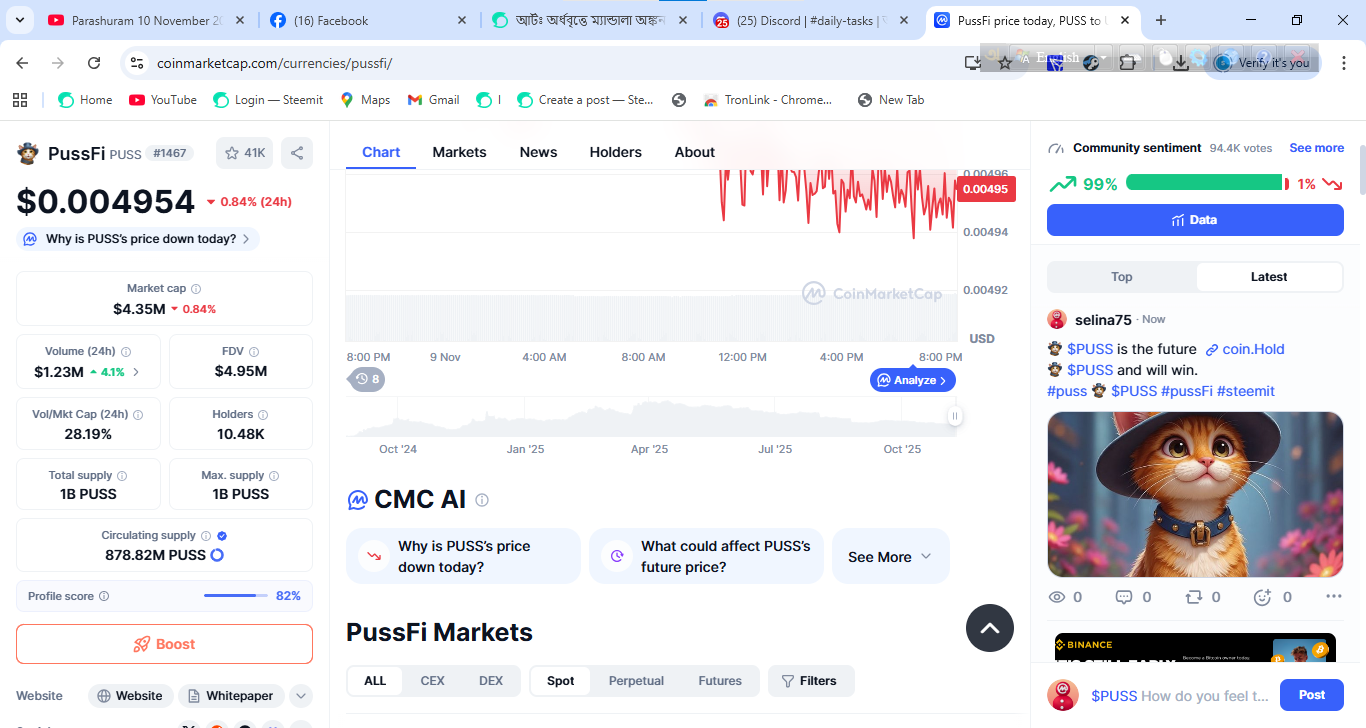Open the Chrome extensions puzzle icon

pyautogui.click(x=1128, y=62)
